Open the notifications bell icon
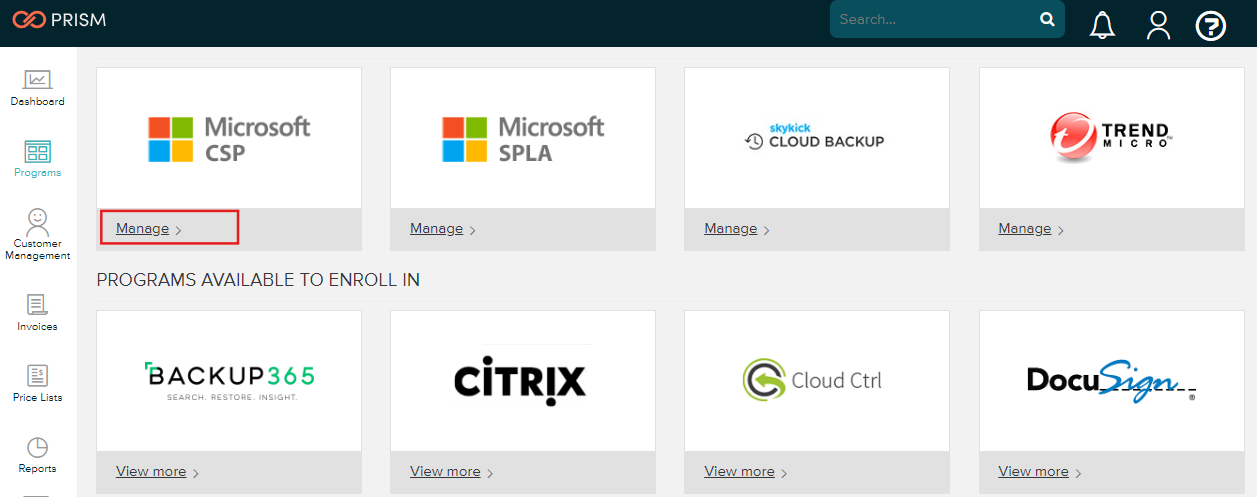The image size is (1257, 497). (x=1102, y=24)
